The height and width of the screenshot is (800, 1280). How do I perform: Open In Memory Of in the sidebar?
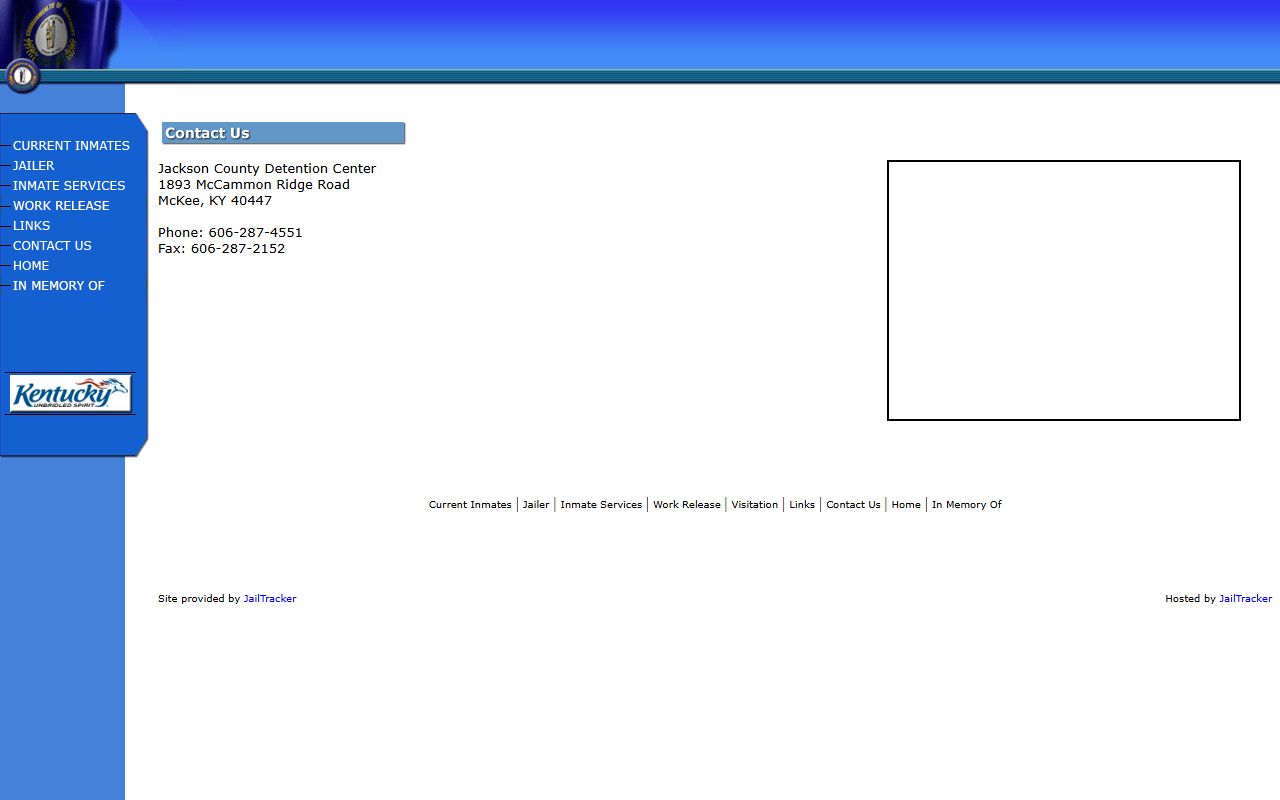[59, 286]
